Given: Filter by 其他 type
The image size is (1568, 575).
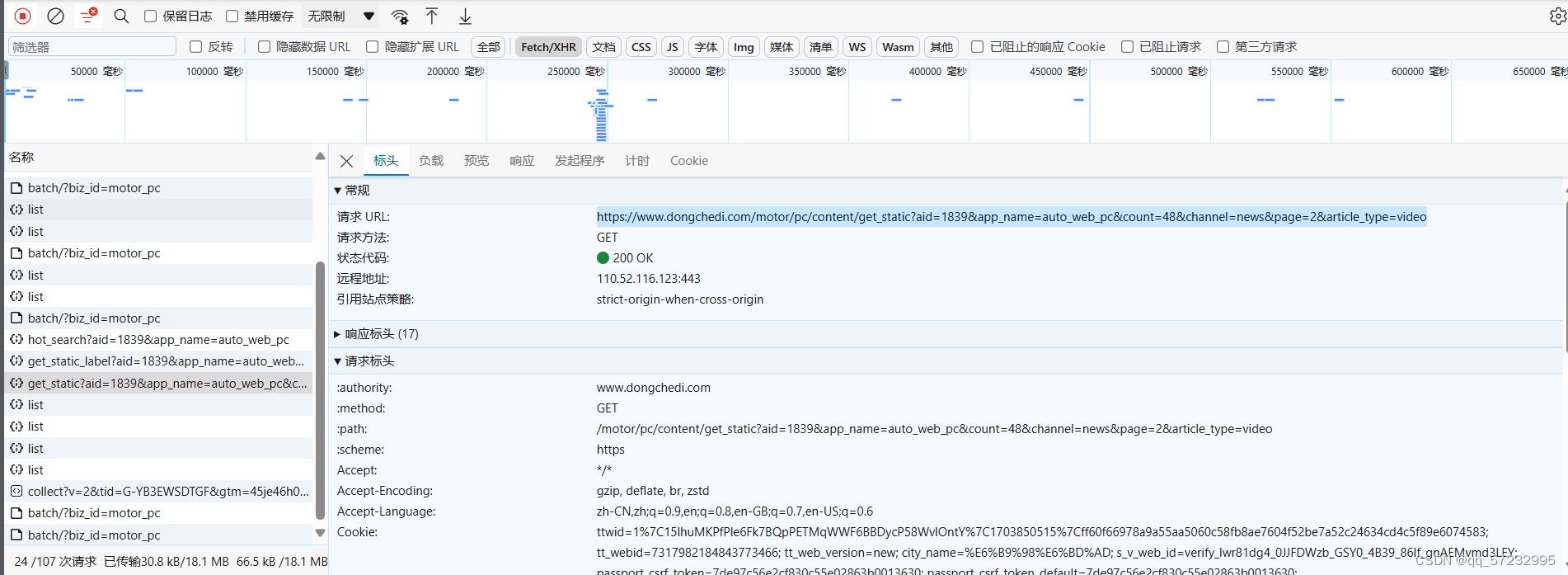Looking at the screenshot, I should 941,47.
